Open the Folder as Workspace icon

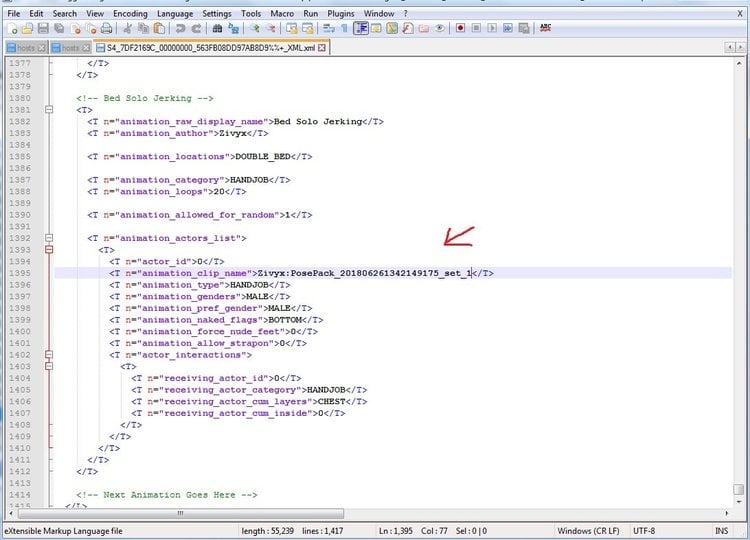coord(423,29)
